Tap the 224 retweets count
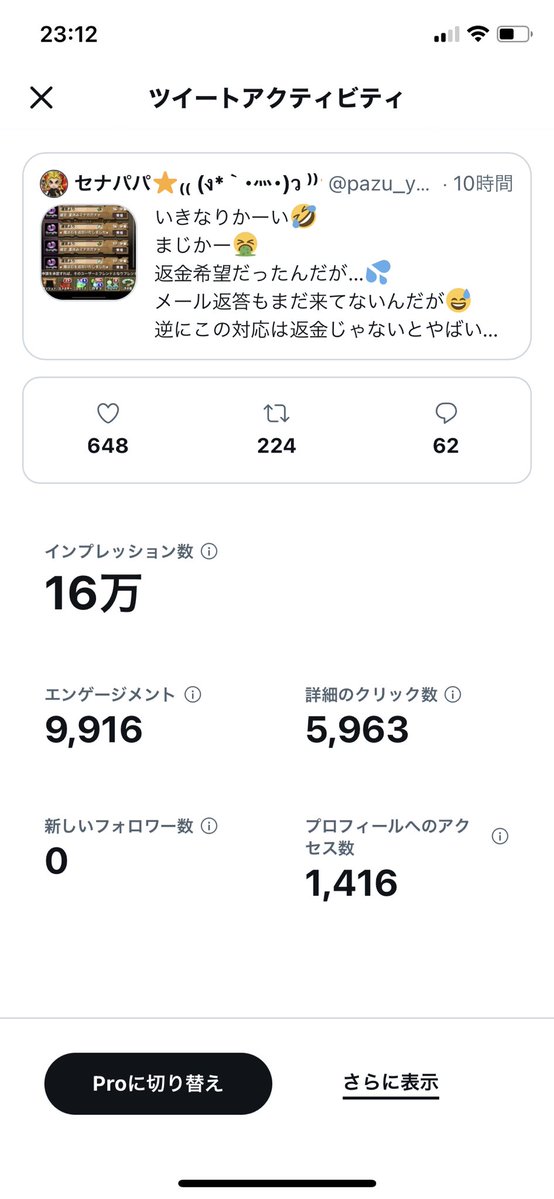 tap(276, 446)
